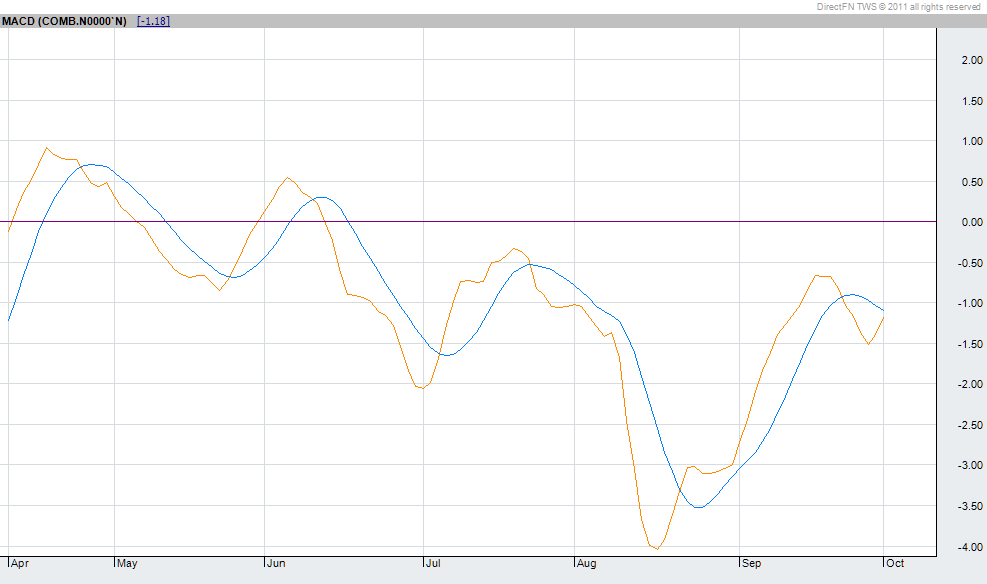Click the [-1.18] MACD value link

(x=153, y=21)
